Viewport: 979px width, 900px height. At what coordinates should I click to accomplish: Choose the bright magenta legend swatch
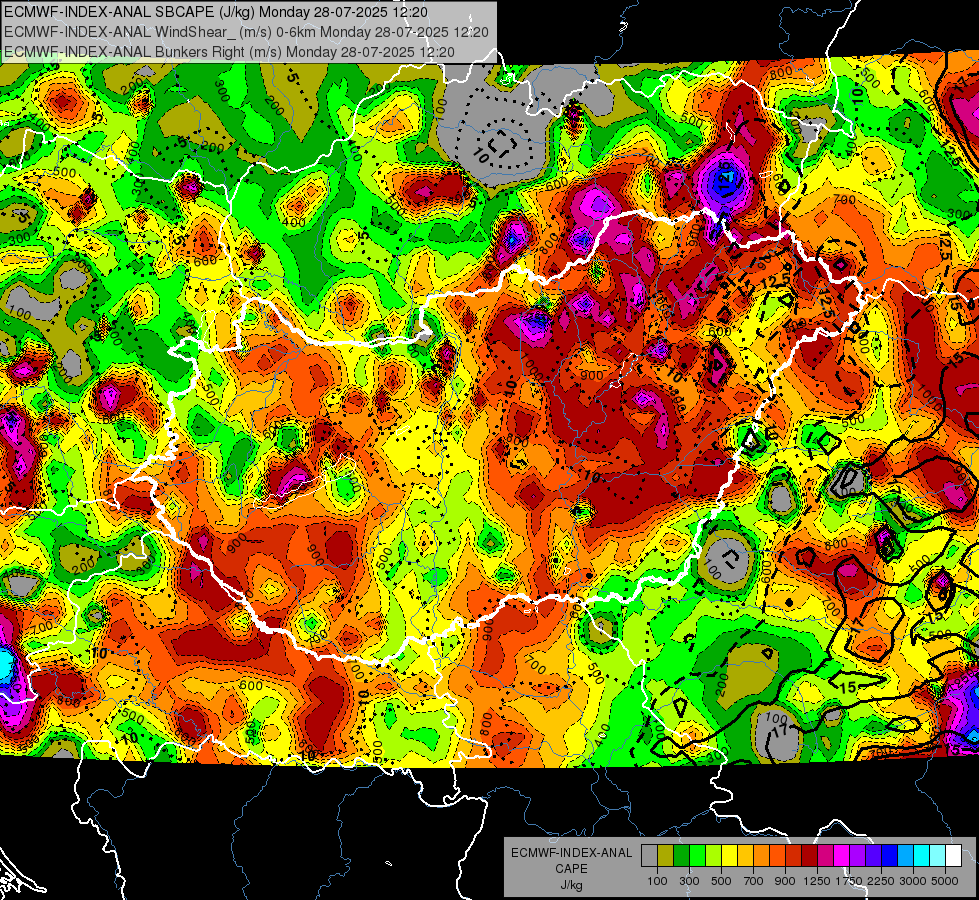coord(842,856)
